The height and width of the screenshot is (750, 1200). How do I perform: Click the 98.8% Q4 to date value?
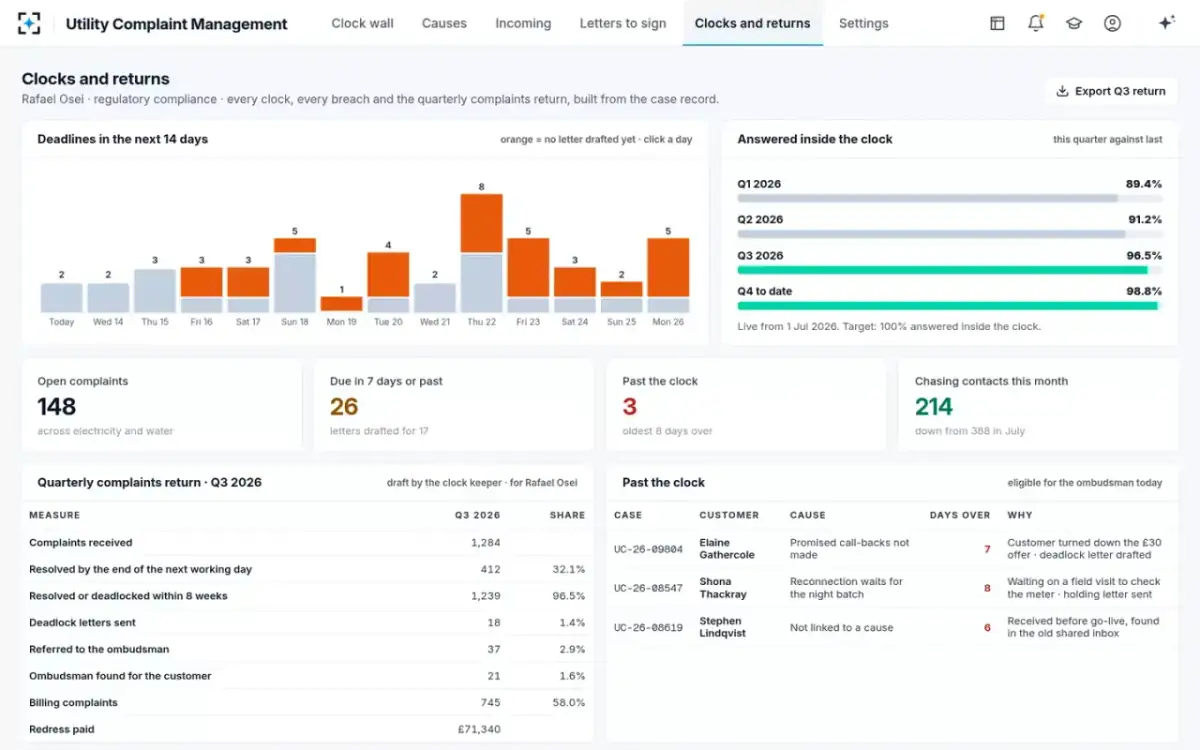pos(1144,291)
